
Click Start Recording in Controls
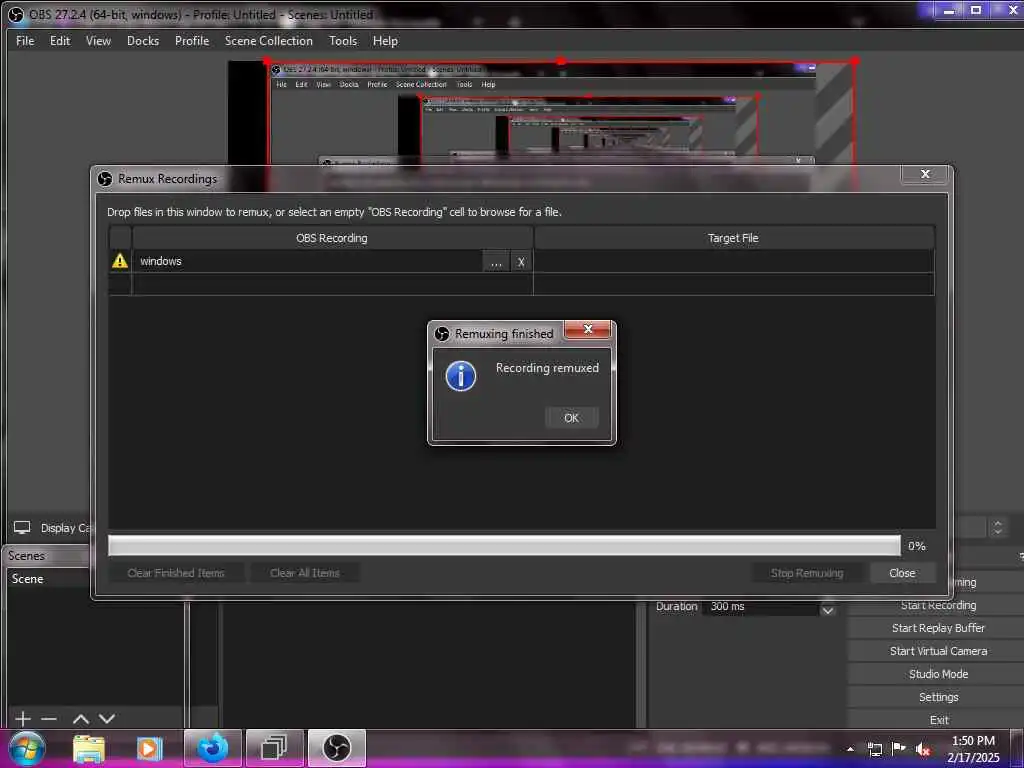(x=938, y=605)
